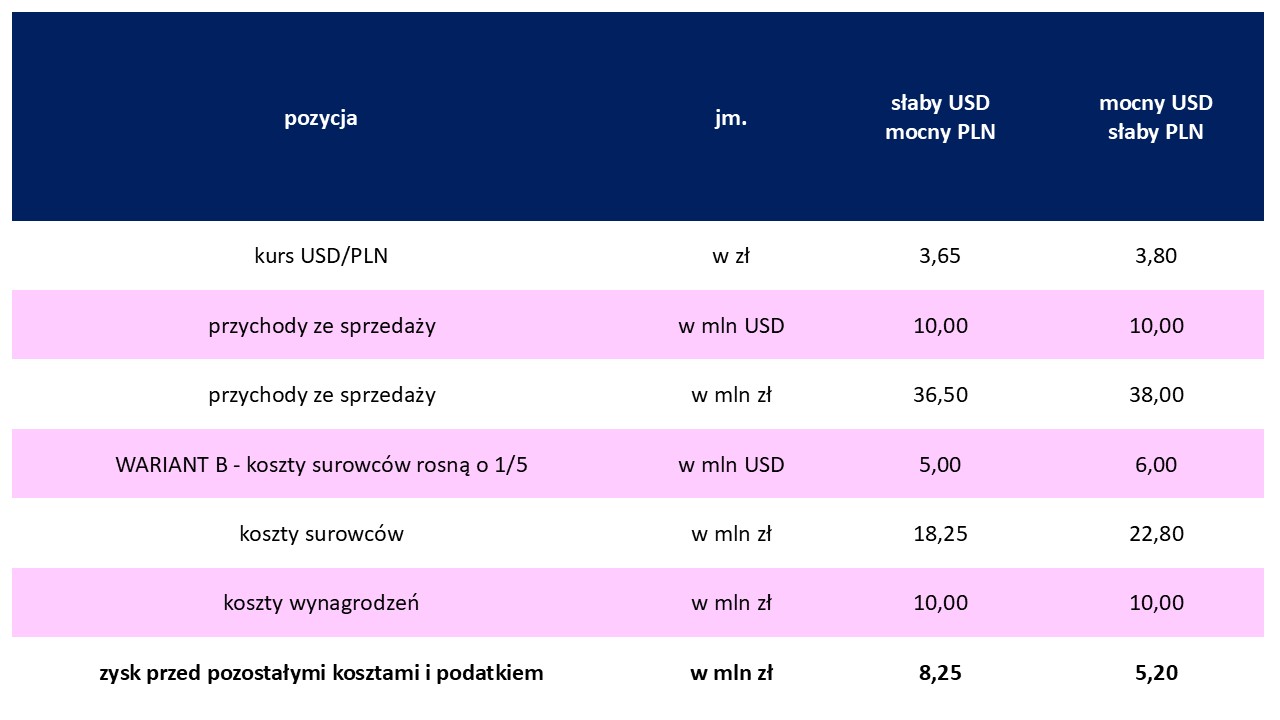Image resolution: width=1280 pixels, height=720 pixels.
Task: Click the 'pozycja' column header
Action: tap(321, 118)
